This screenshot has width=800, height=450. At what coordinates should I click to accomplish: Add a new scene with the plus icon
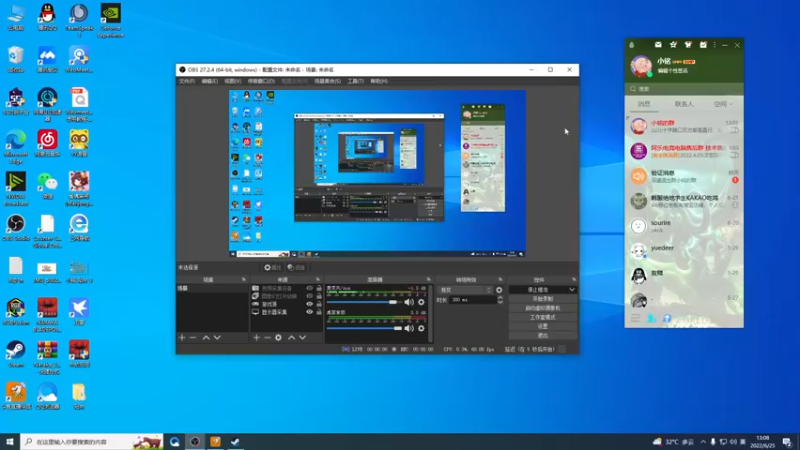182,337
